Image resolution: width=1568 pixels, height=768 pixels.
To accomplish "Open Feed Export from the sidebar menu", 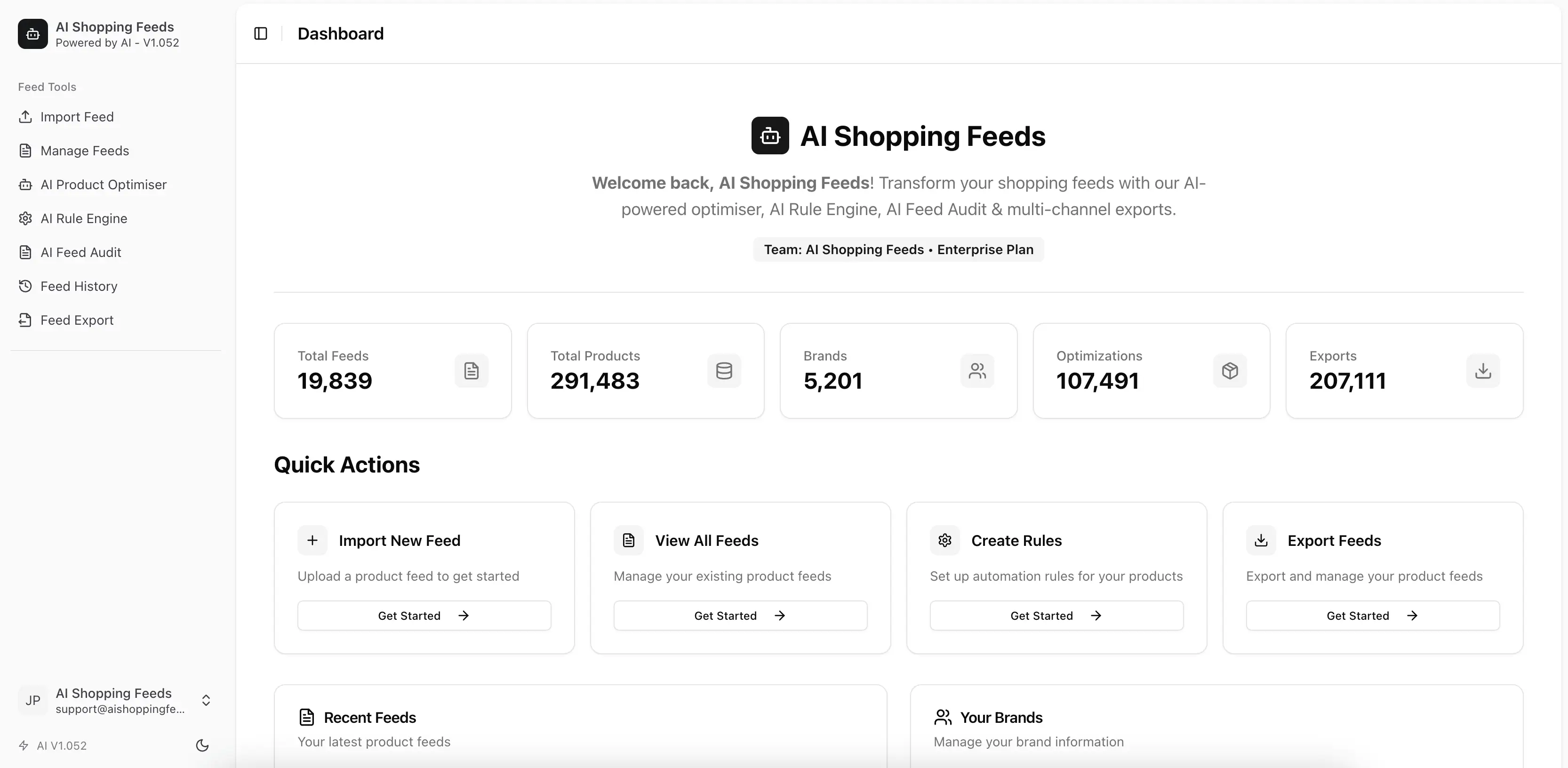I will 77,320.
